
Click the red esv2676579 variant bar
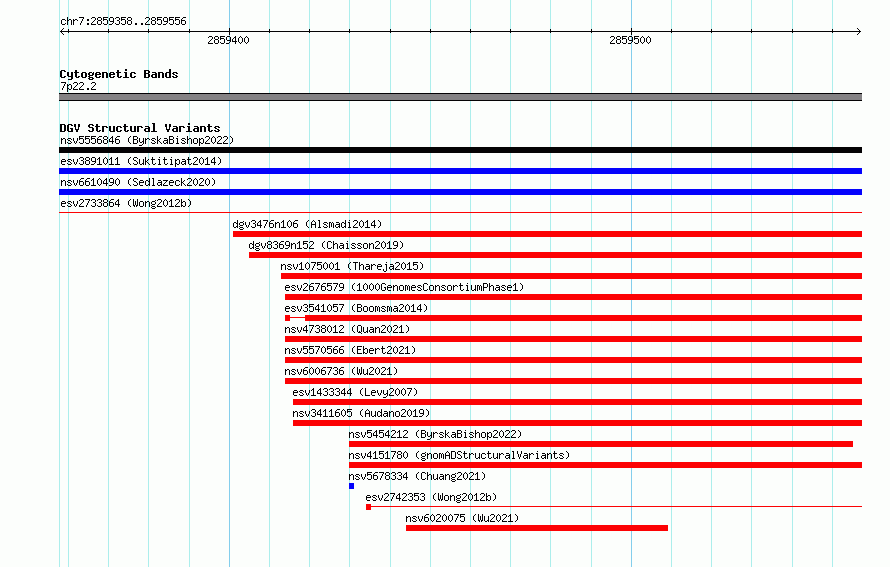coord(573,297)
